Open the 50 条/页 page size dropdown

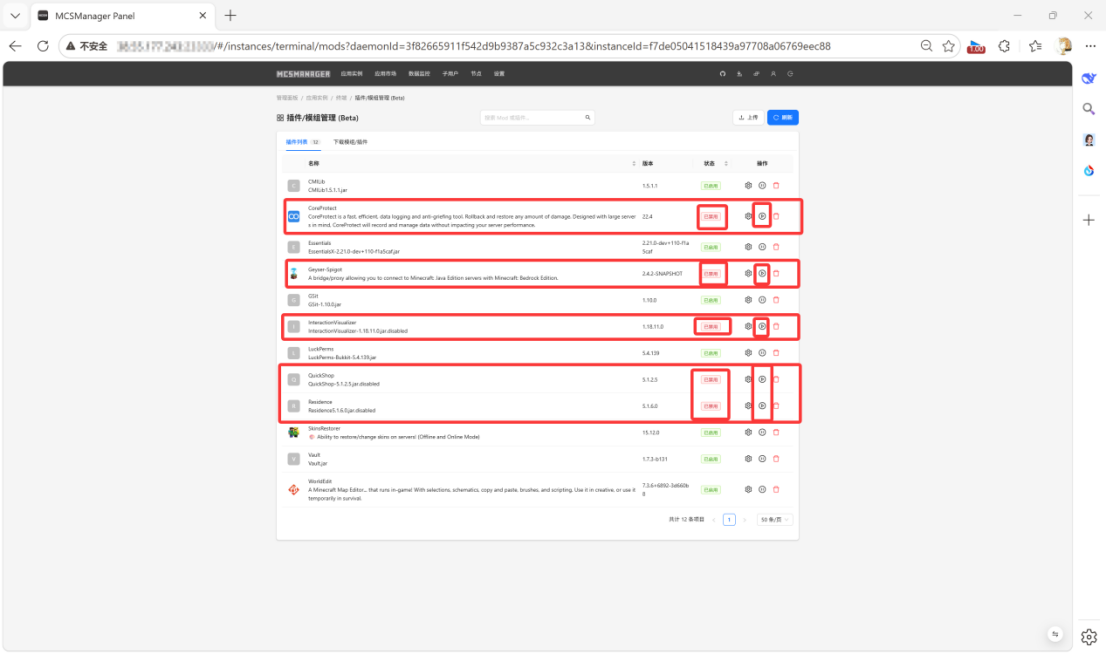(x=774, y=520)
